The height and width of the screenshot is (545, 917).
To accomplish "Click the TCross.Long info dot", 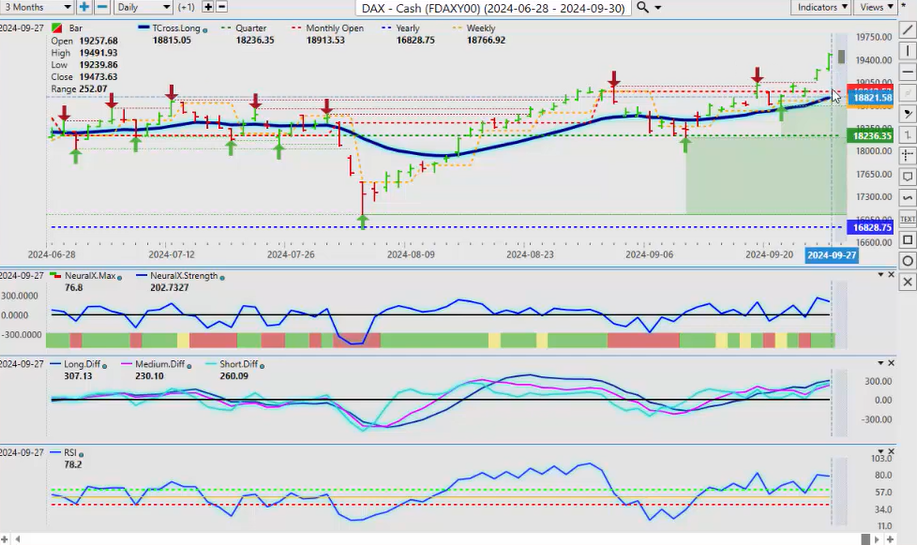I will 205,29.
